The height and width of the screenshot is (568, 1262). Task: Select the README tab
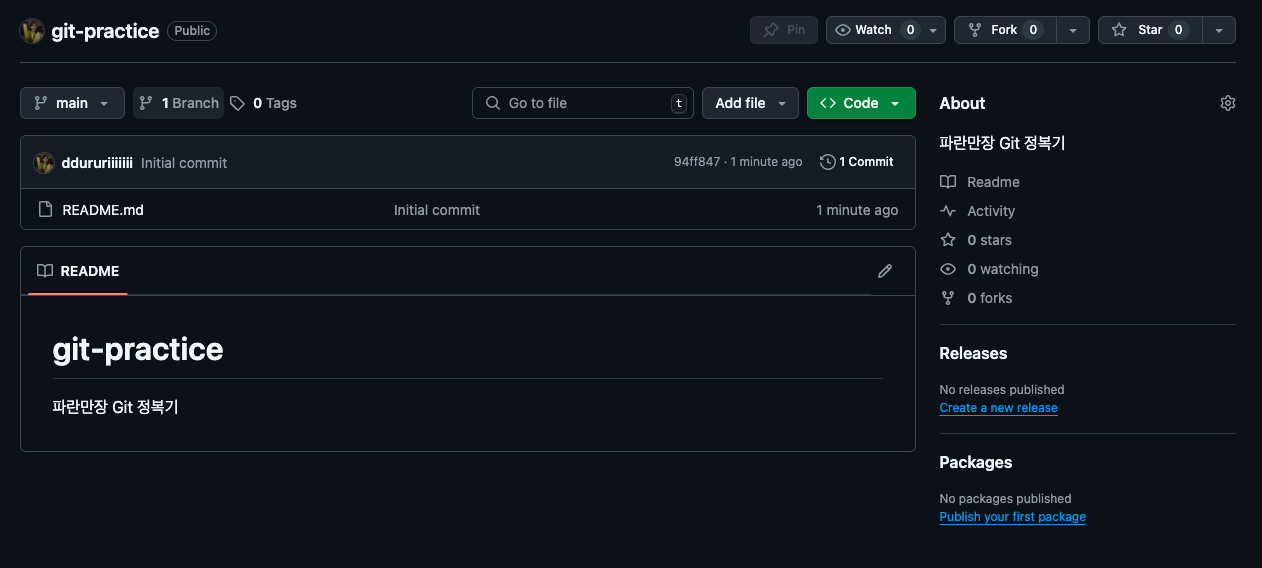(x=78, y=271)
